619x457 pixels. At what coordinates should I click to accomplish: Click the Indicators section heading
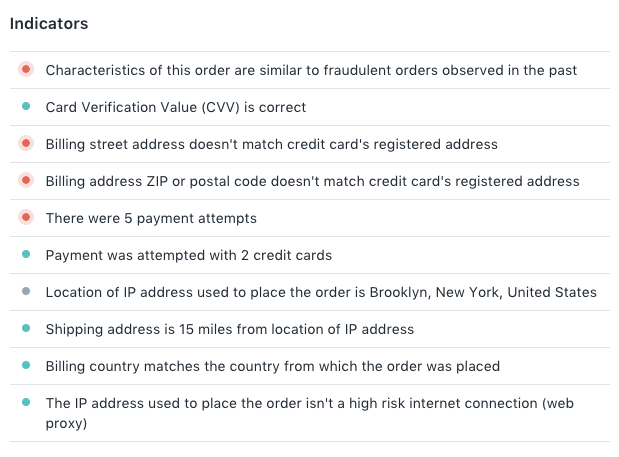pyautogui.click(x=49, y=23)
